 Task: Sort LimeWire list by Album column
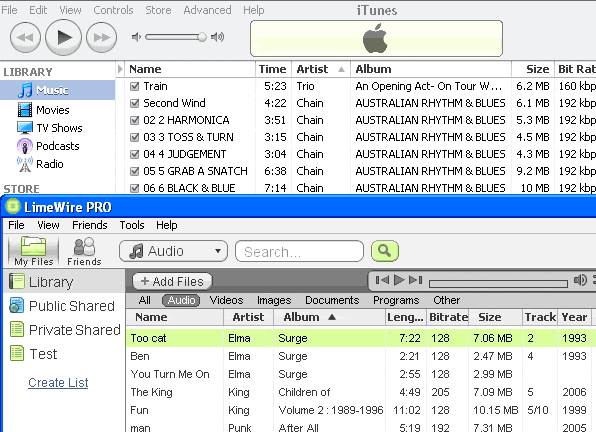pos(330,317)
